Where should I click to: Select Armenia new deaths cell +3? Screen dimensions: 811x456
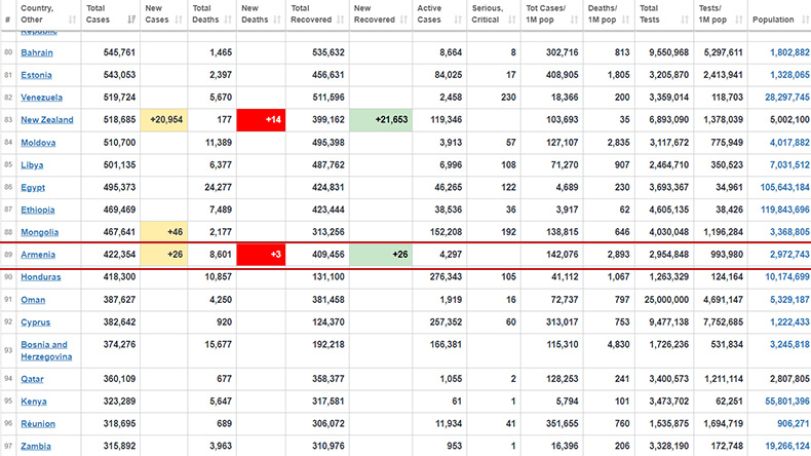(x=261, y=254)
